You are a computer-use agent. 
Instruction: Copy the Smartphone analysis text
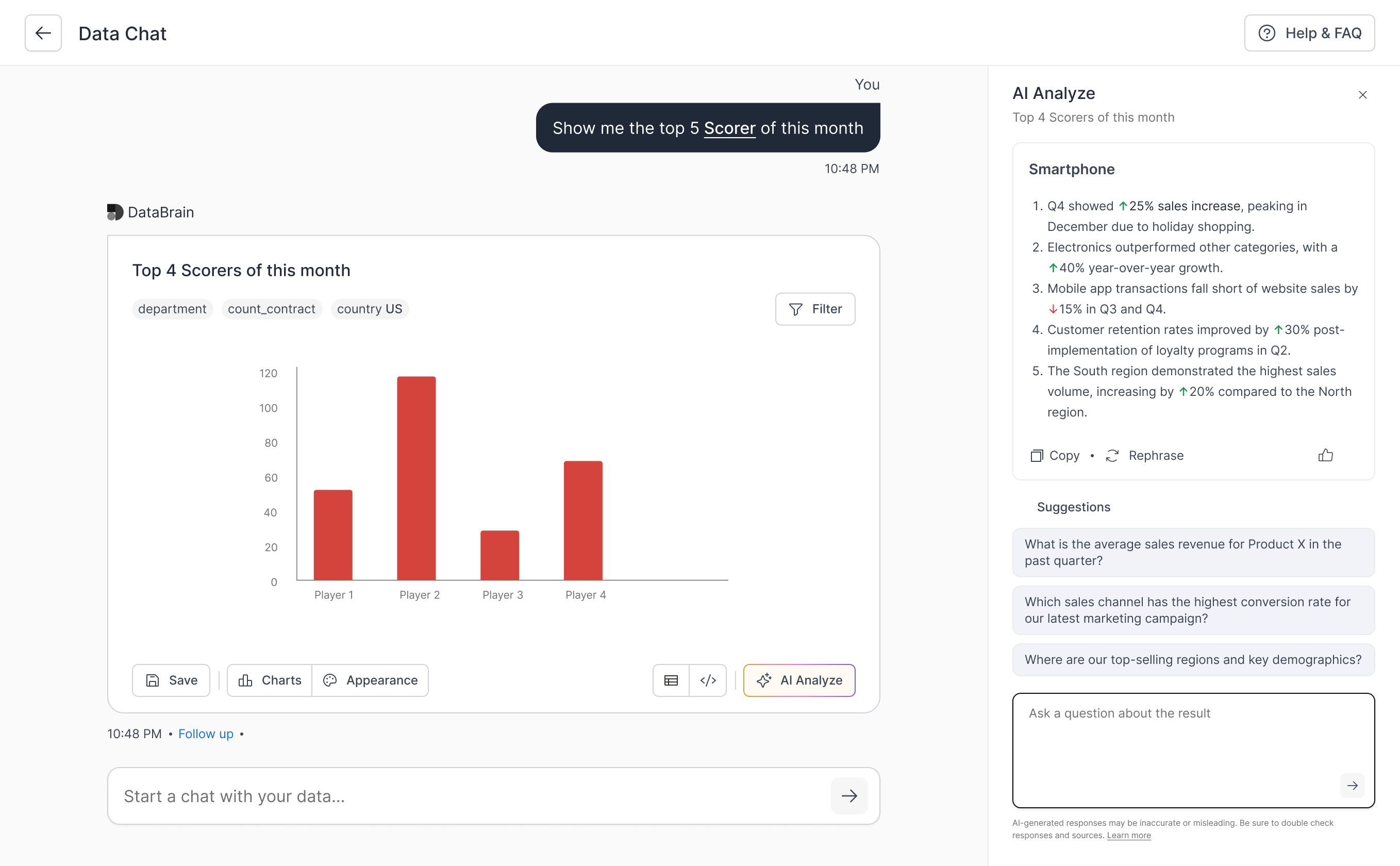point(1055,455)
